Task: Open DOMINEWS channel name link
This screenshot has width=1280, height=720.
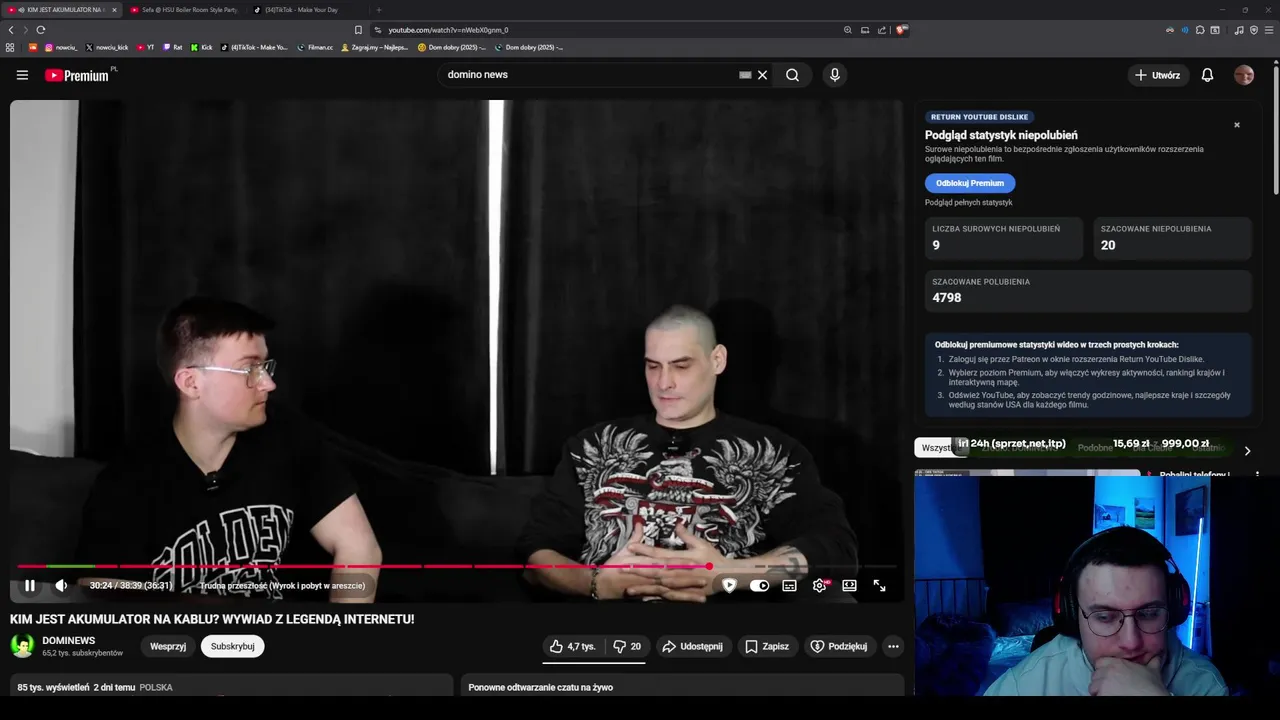Action: click(69, 641)
